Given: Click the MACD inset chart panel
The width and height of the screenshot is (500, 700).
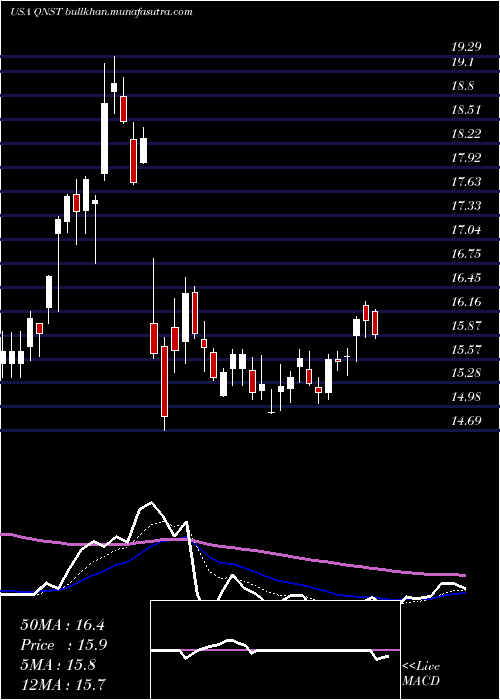Looking at the screenshot, I should tap(275, 650).
